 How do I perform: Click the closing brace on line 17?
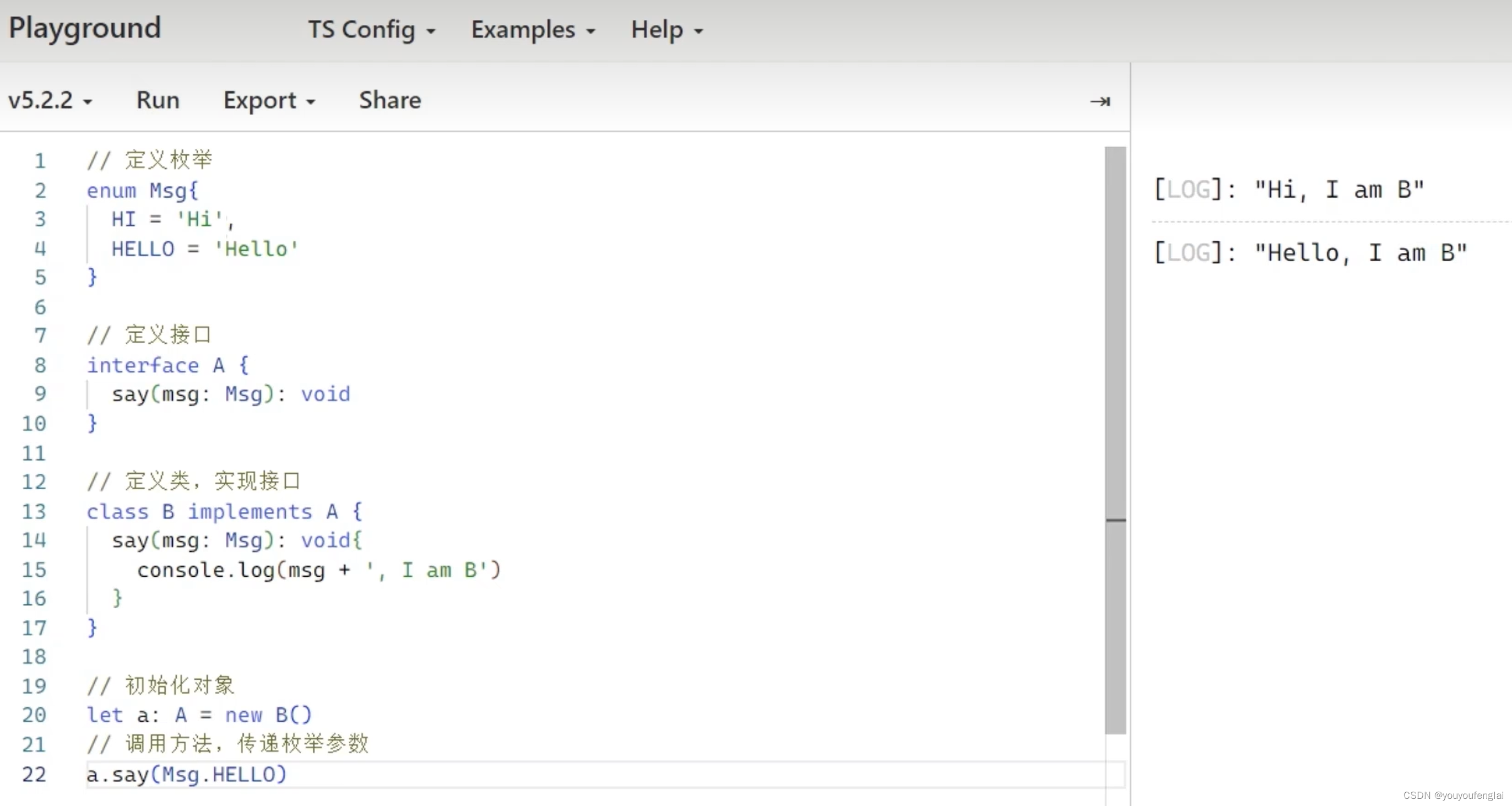(92, 628)
